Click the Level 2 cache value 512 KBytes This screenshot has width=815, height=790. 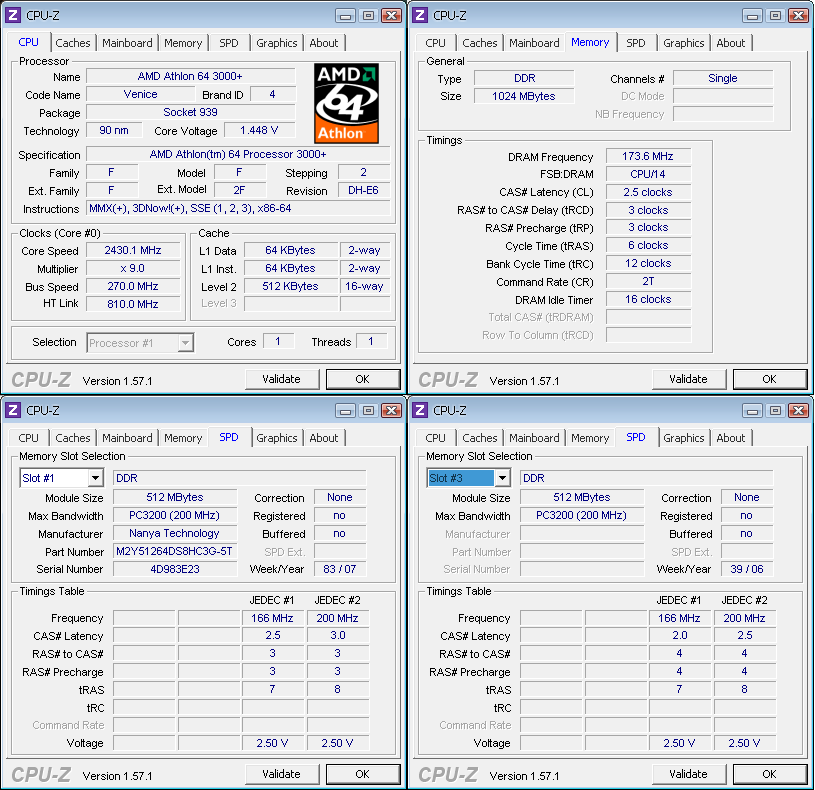coord(291,286)
